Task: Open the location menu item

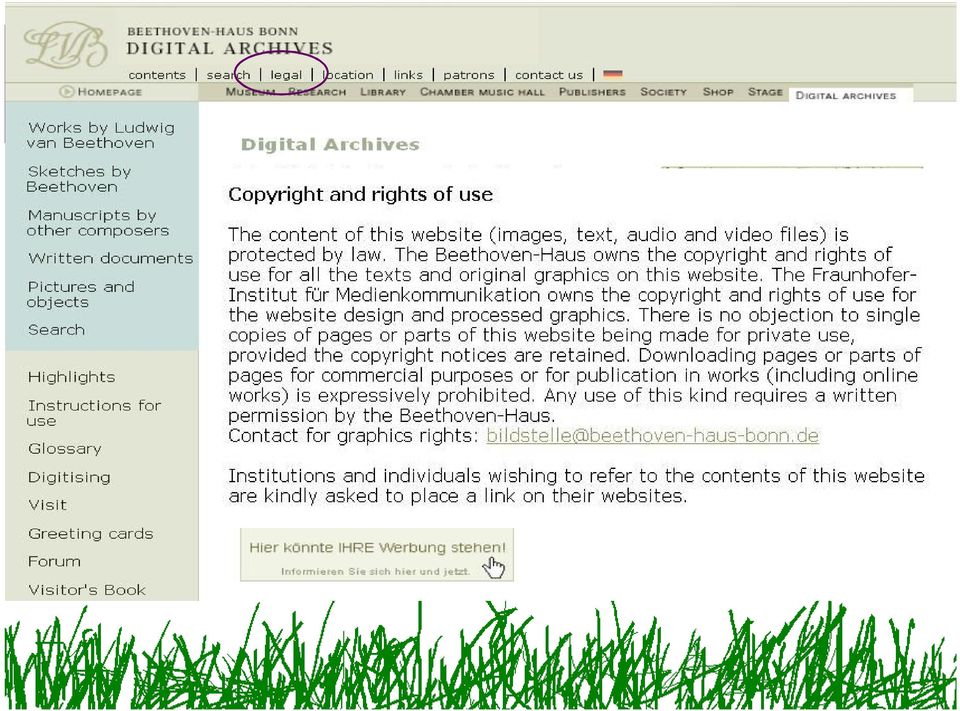Action: (x=348, y=75)
